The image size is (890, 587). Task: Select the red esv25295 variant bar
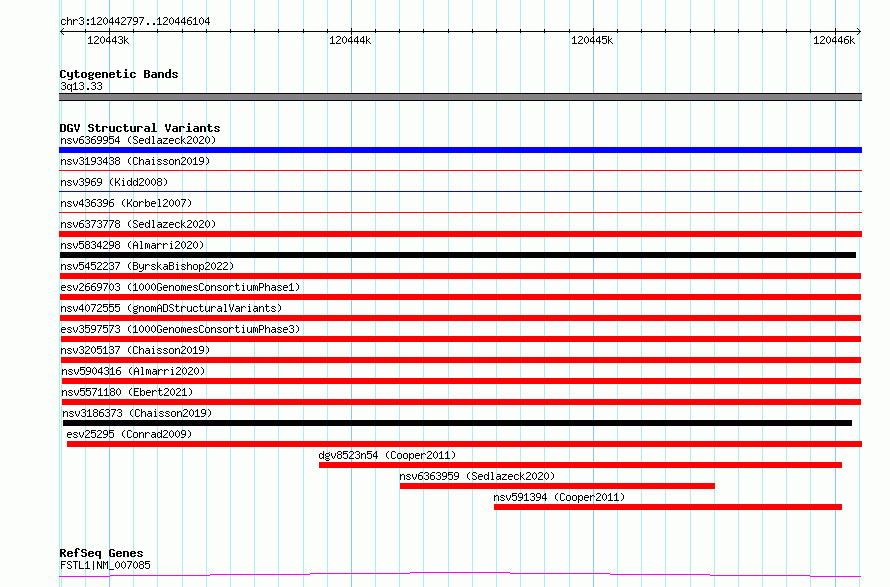464,444
